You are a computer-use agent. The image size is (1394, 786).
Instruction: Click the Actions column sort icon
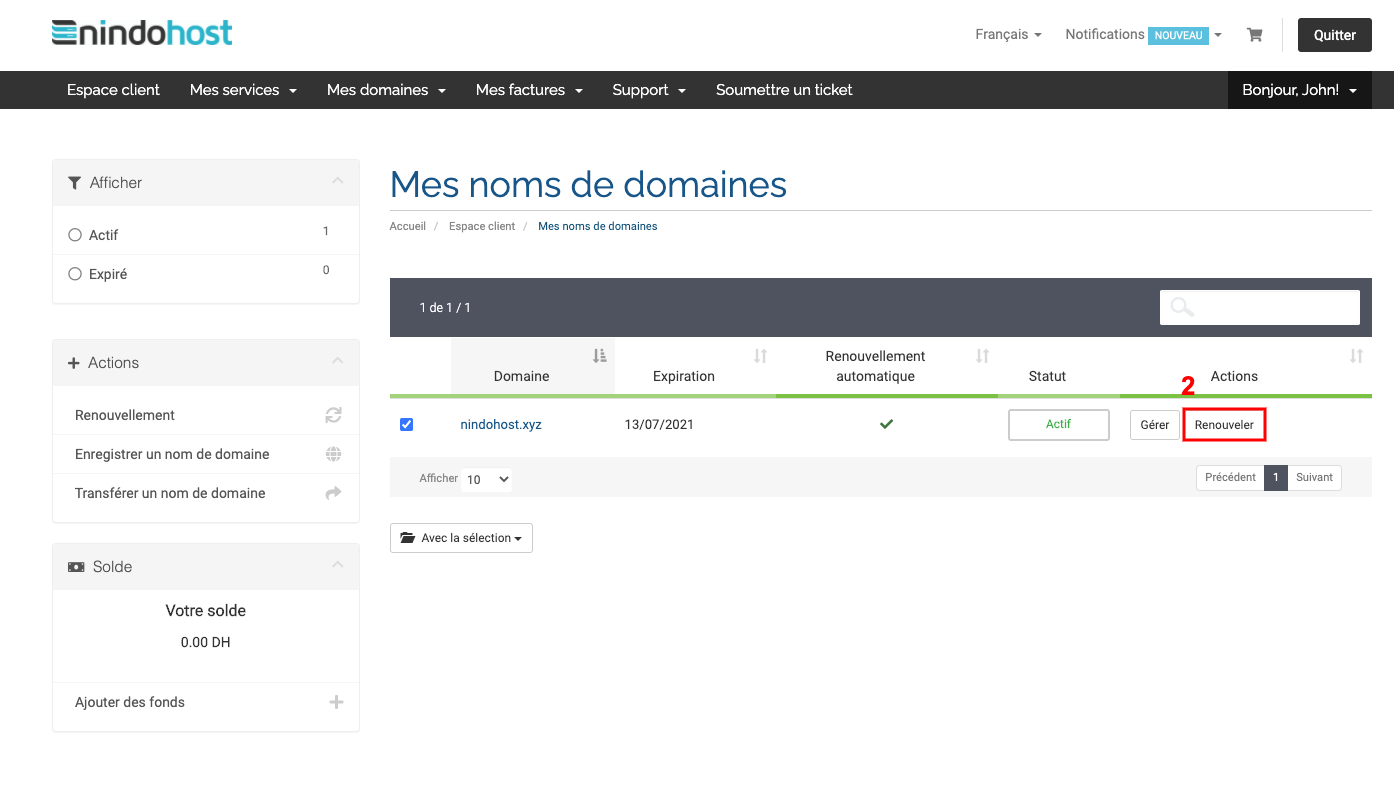1356,356
